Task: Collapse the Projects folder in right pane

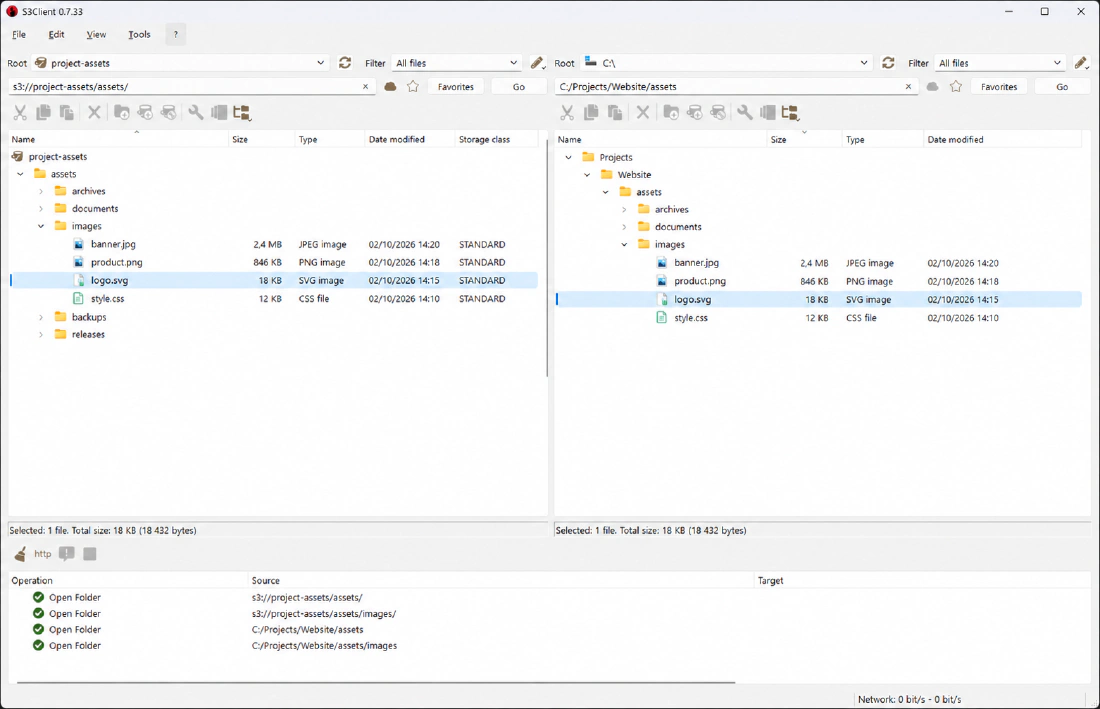Action: click(x=568, y=158)
